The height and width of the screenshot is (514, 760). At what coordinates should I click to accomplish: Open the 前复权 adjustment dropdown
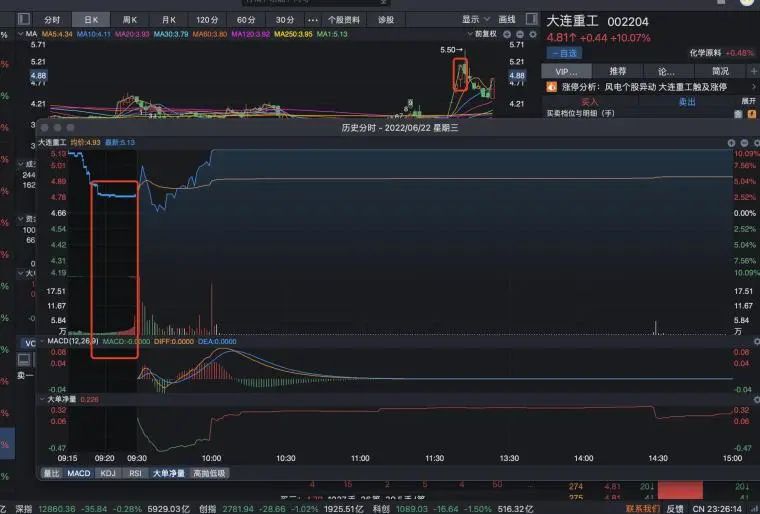tap(482, 34)
